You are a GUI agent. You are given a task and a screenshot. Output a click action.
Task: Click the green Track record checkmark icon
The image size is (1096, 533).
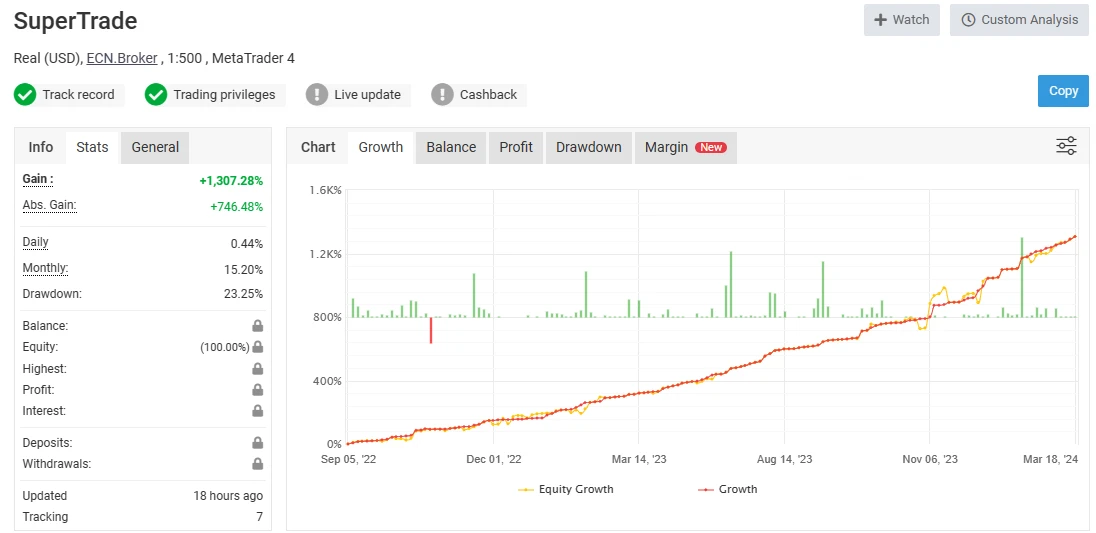(x=25, y=95)
